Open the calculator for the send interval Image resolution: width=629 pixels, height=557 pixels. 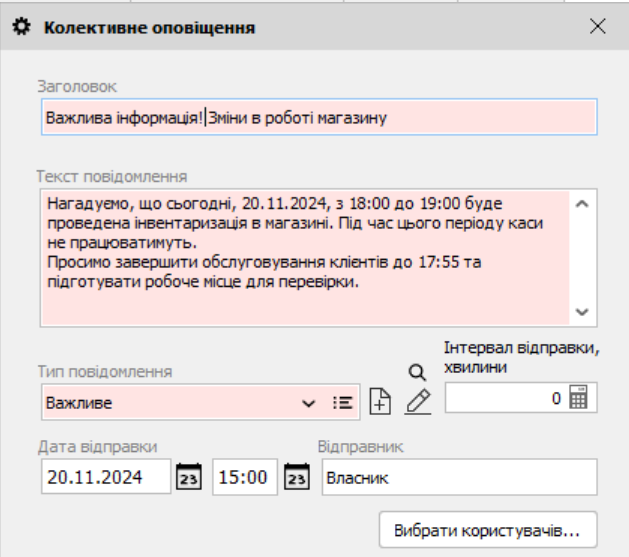pos(578,397)
